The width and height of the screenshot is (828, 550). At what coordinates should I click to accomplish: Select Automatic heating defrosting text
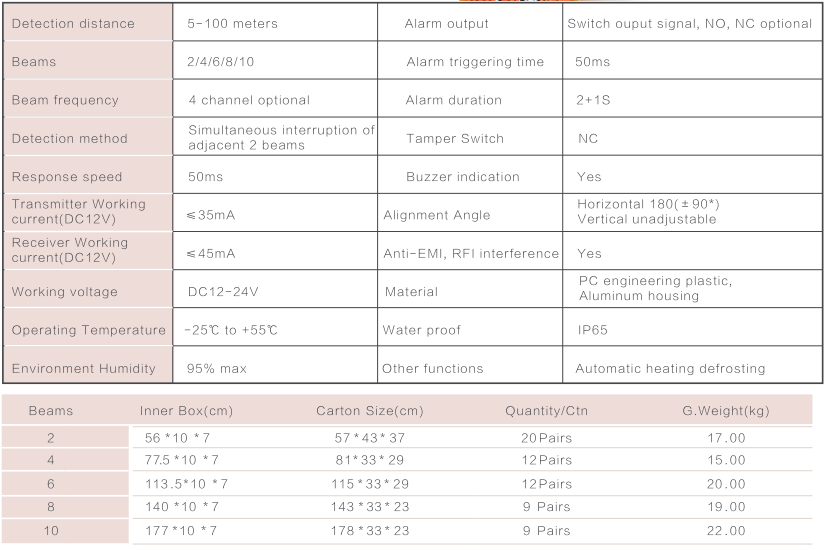[670, 368]
